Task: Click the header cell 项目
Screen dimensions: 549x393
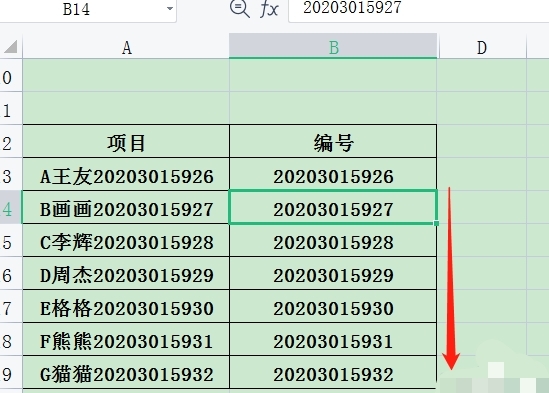Action: (x=126, y=142)
